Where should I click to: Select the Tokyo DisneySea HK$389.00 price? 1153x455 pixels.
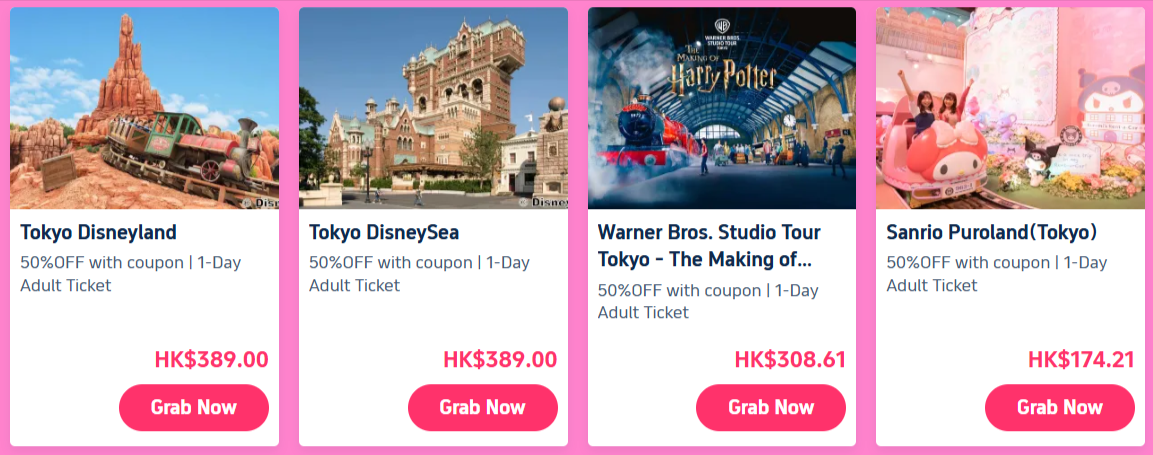[x=500, y=360]
